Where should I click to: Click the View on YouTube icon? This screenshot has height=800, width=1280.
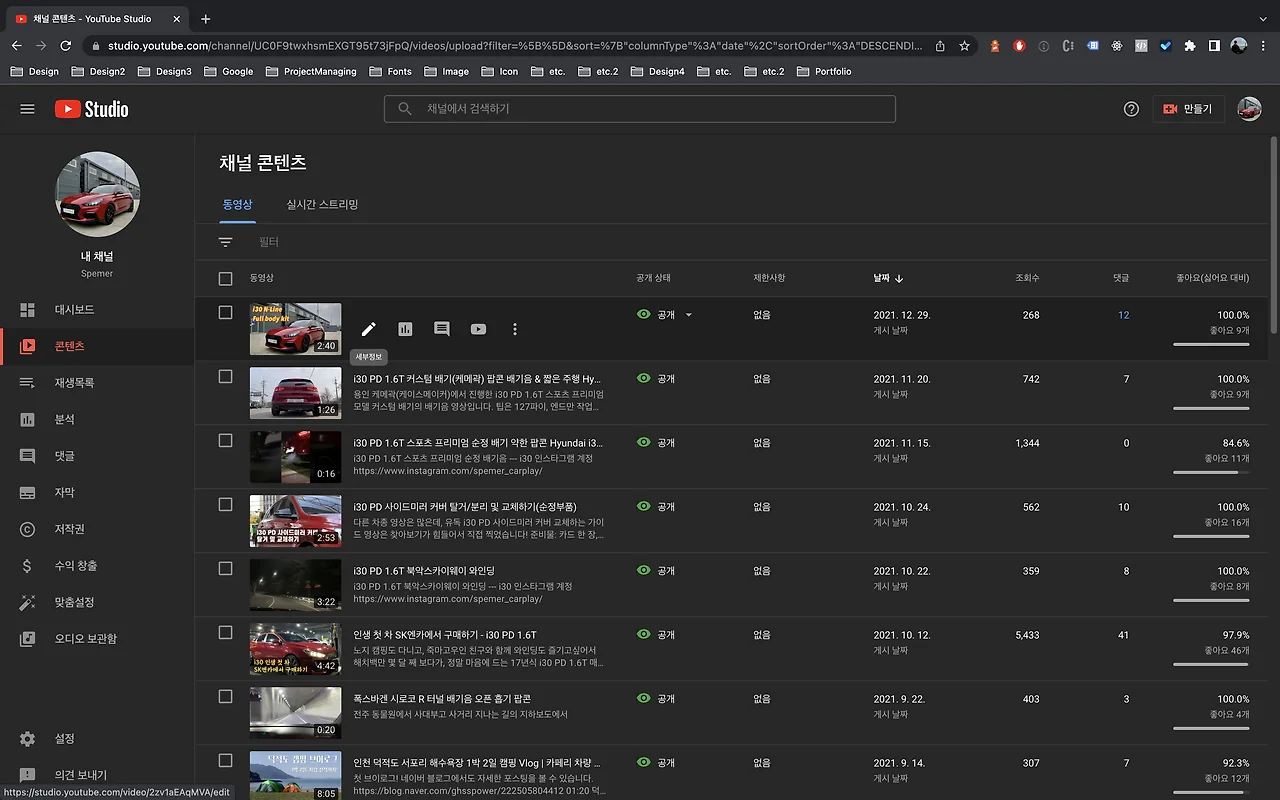(x=478, y=329)
